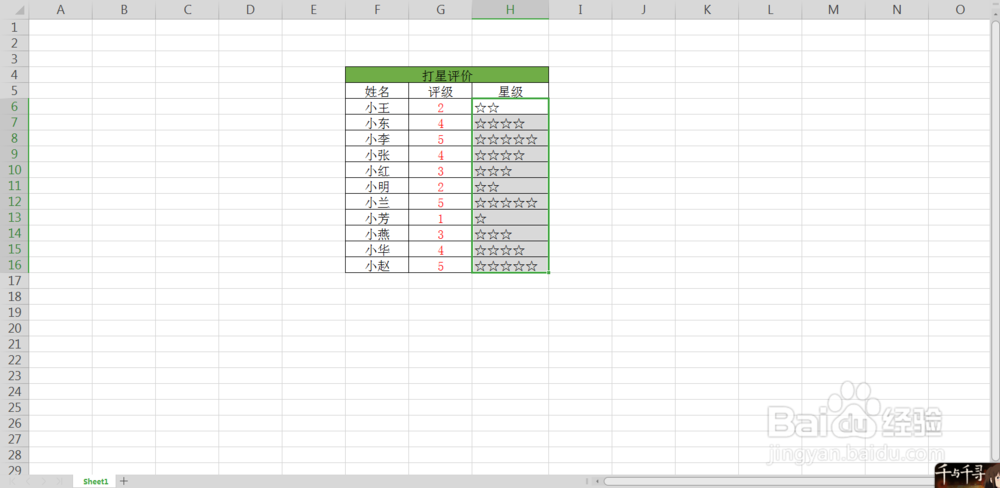Select 小李's rating value 5

(x=441, y=139)
